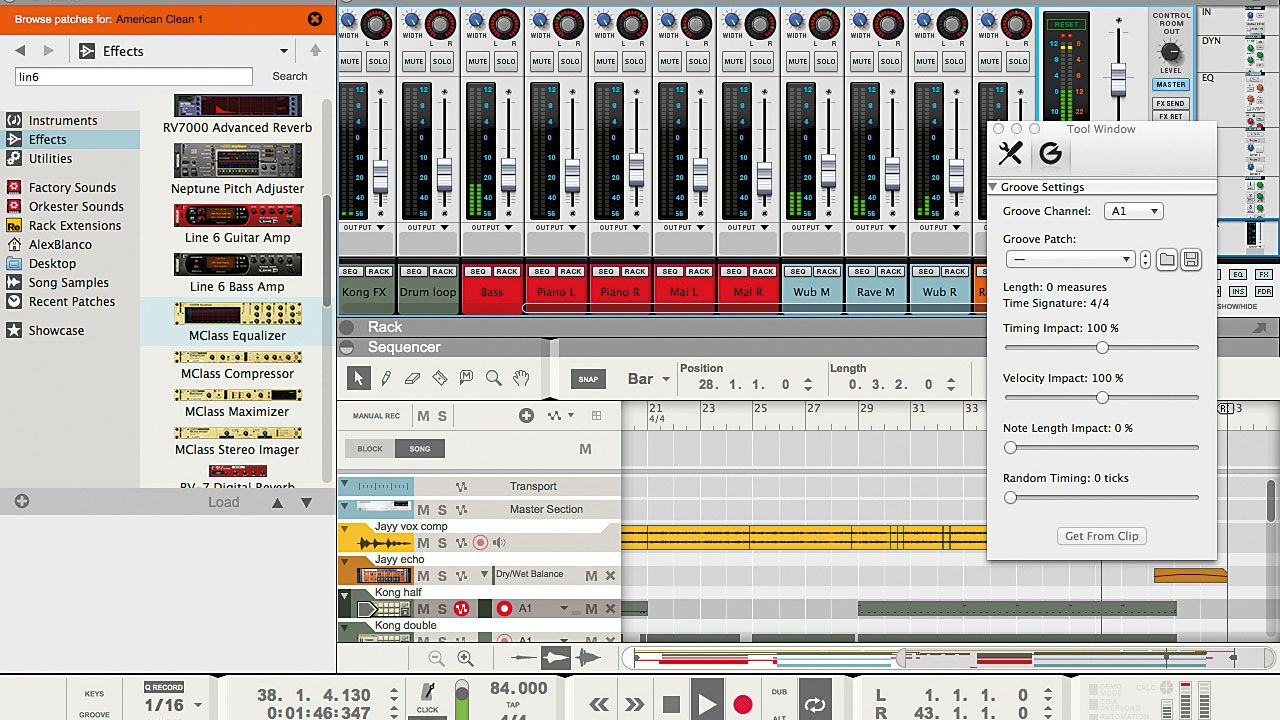Switch to SONG mode
Viewport: 1280px width, 720px height.
(x=419, y=449)
